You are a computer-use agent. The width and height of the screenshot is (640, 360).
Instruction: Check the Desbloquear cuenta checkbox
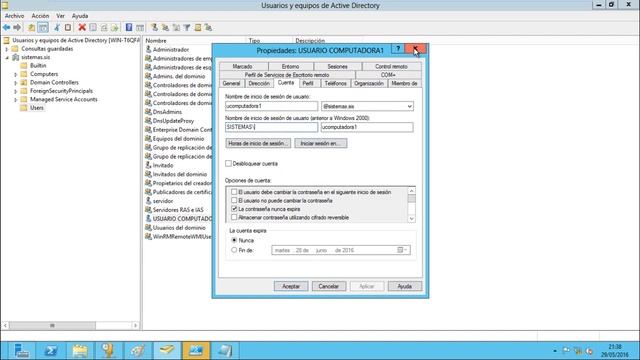[x=228, y=163]
